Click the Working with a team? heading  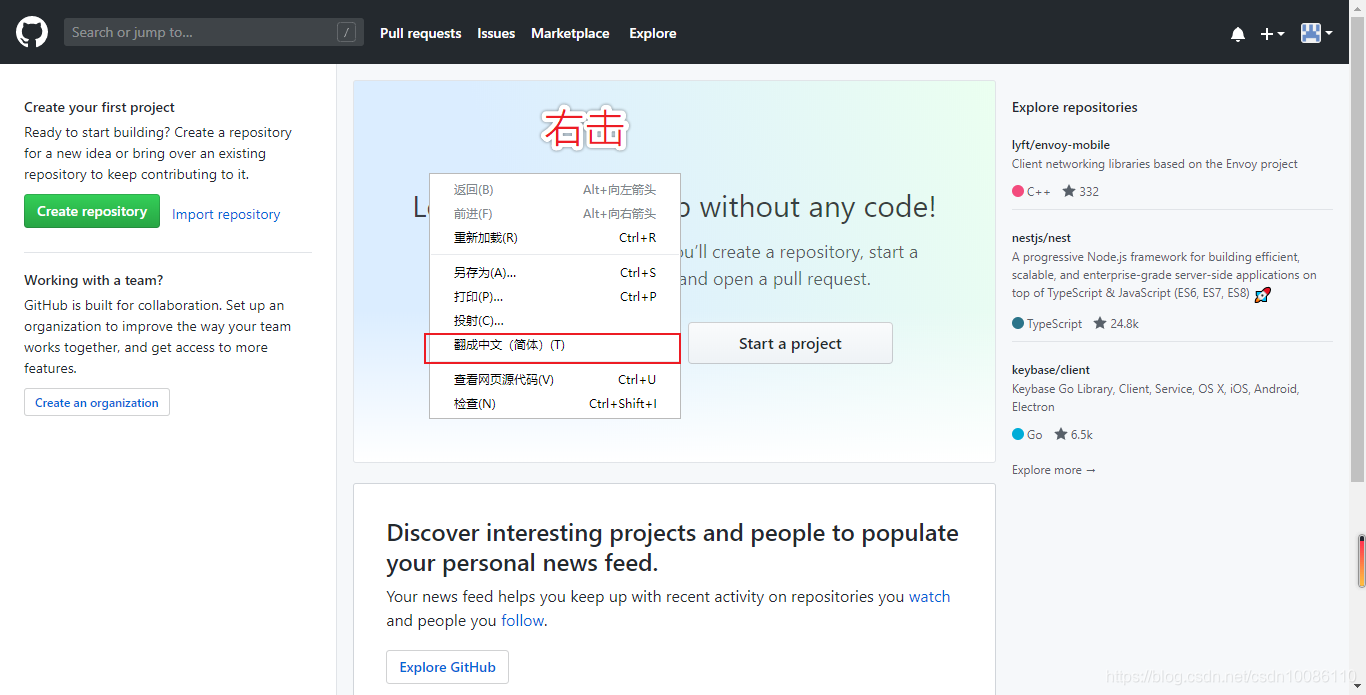point(94,280)
